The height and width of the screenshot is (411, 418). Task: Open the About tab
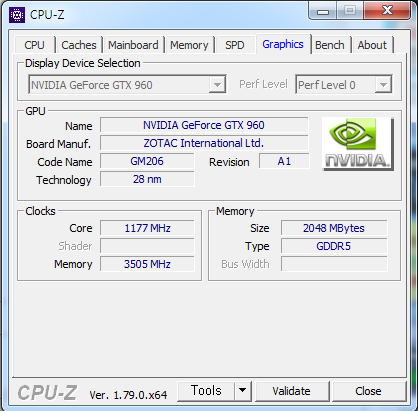click(372, 45)
